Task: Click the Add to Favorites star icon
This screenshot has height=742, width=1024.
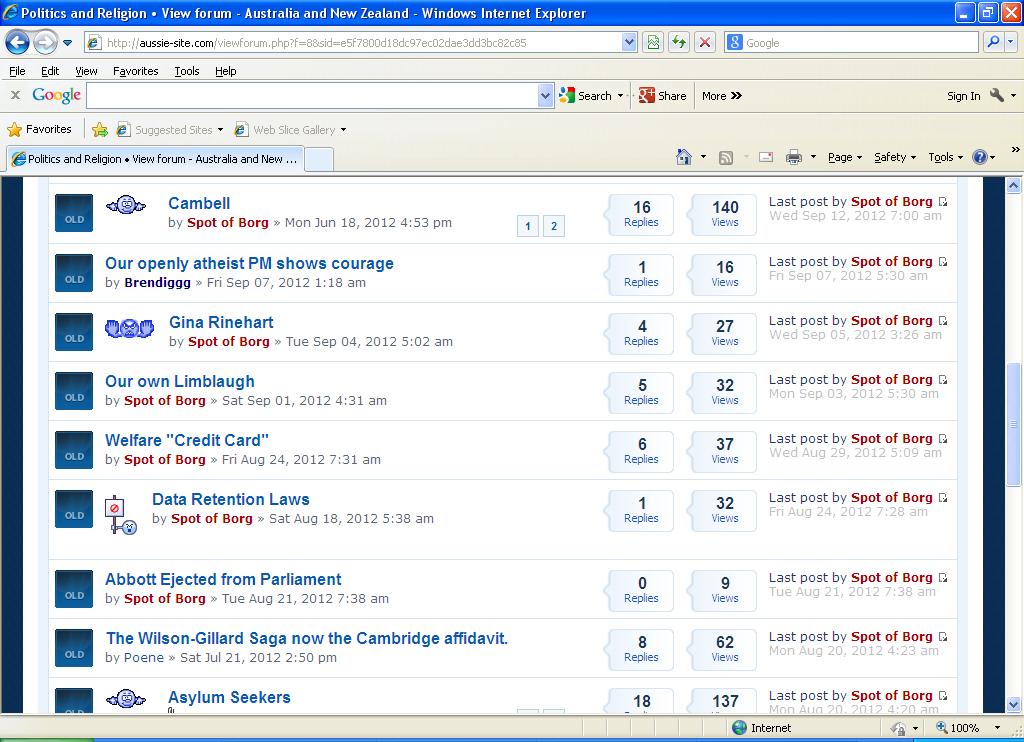Action: click(100, 130)
